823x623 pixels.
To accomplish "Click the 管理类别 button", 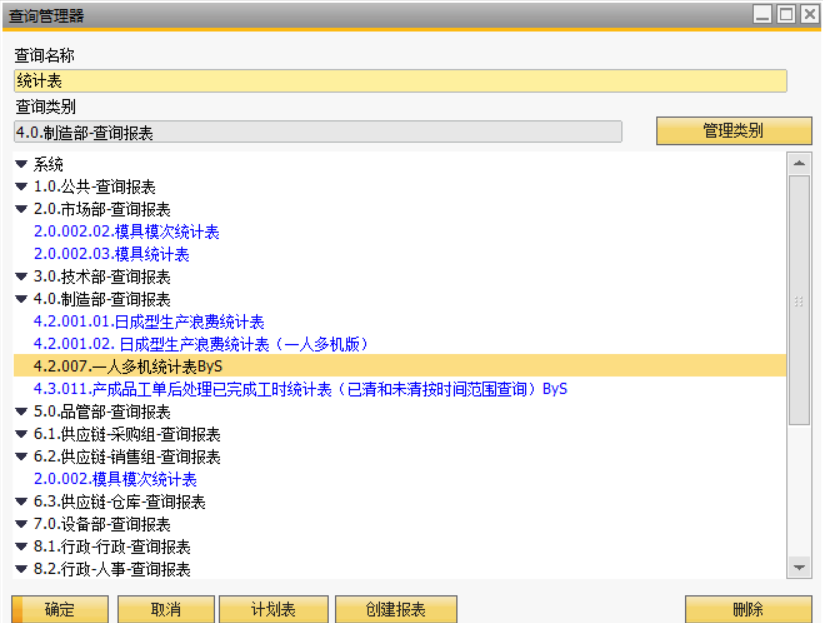I will tap(733, 131).
